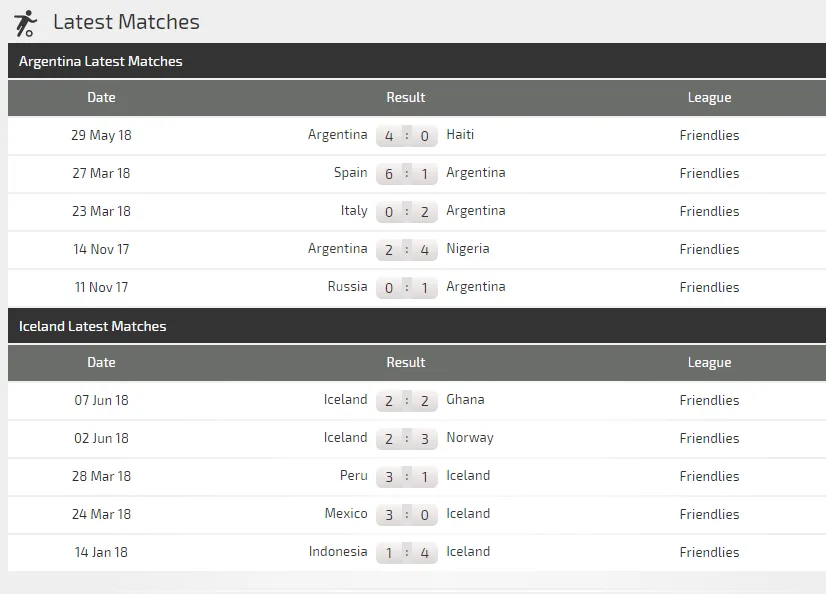Click the Norway team name link
Viewport: 826px width, 594px height.
[470, 438]
